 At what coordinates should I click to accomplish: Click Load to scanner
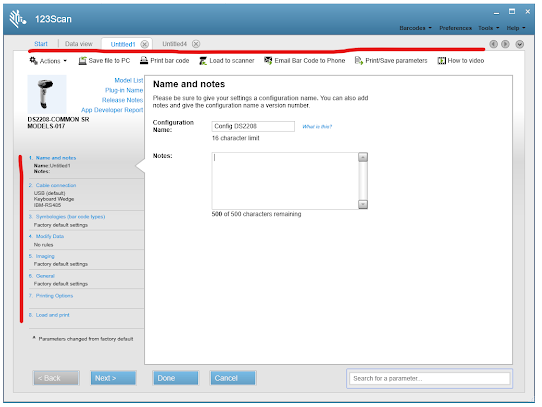click(227, 61)
